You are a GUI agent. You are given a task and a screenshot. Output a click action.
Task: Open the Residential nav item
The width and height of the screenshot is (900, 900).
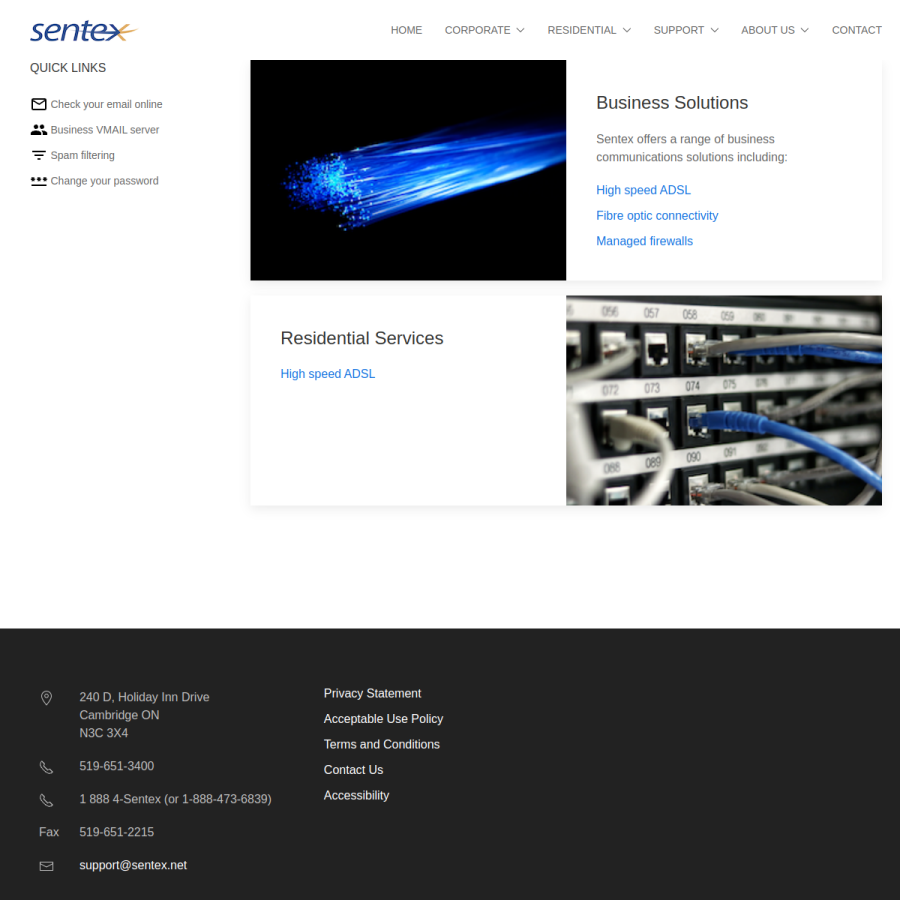pyautogui.click(x=582, y=30)
